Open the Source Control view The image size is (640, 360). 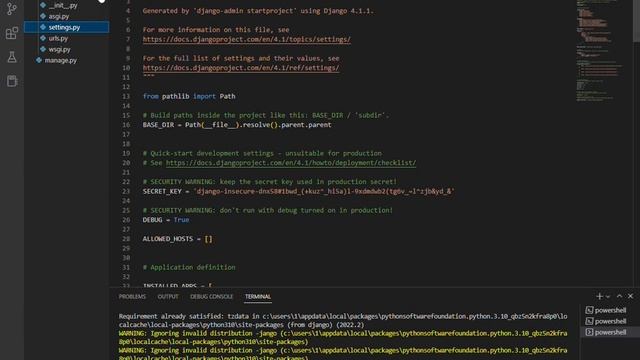click(x=12, y=9)
